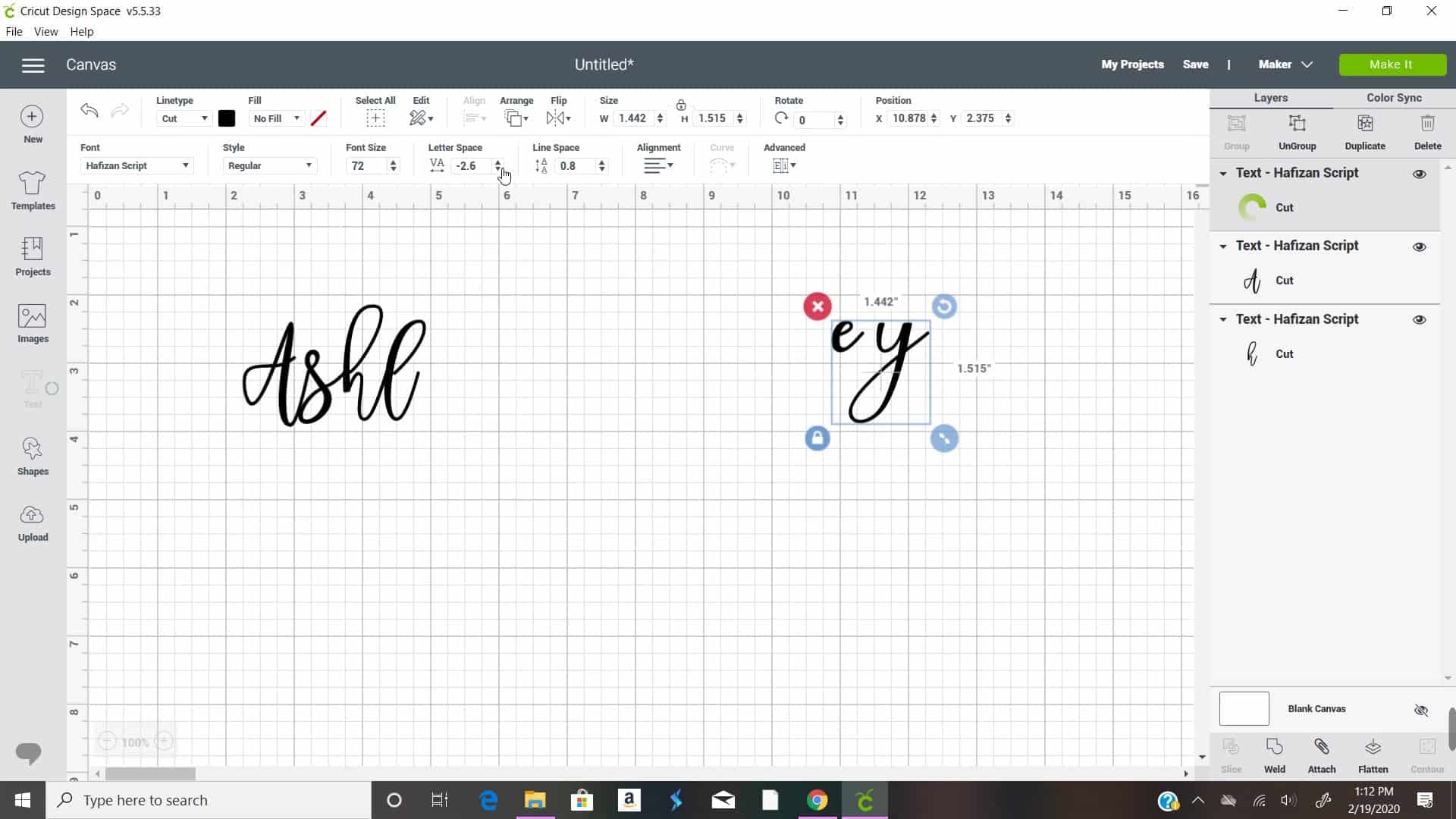Click the New project icon
This screenshot has width=1456, height=819.
coord(33,124)
